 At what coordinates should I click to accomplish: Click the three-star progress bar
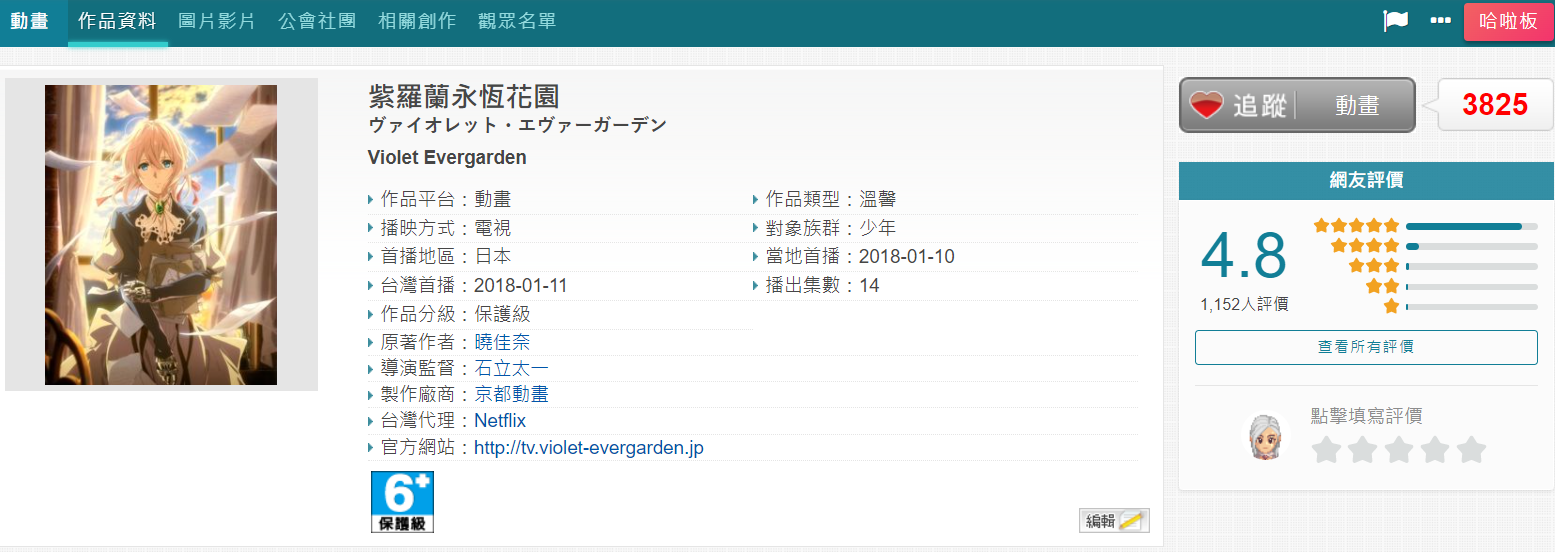pos(1472,266)
